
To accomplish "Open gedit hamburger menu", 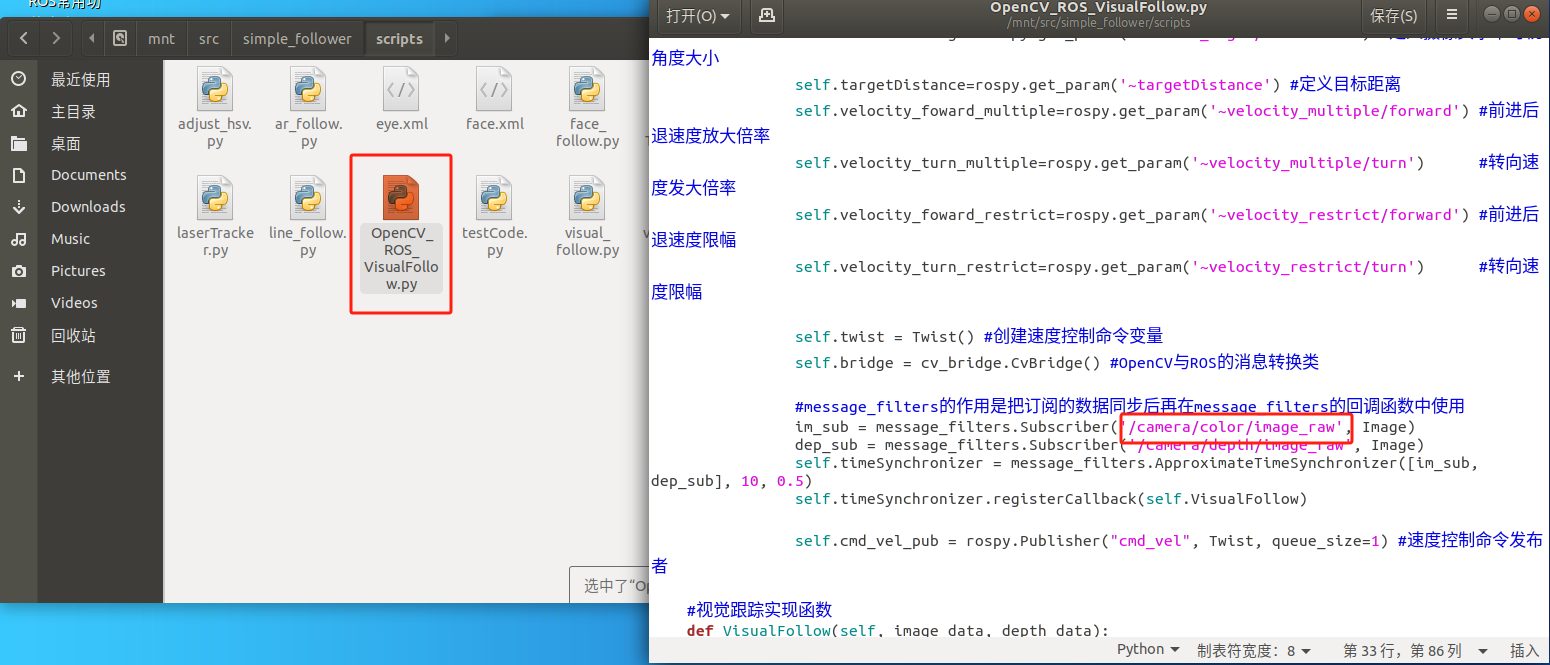I will point(1452,16).
